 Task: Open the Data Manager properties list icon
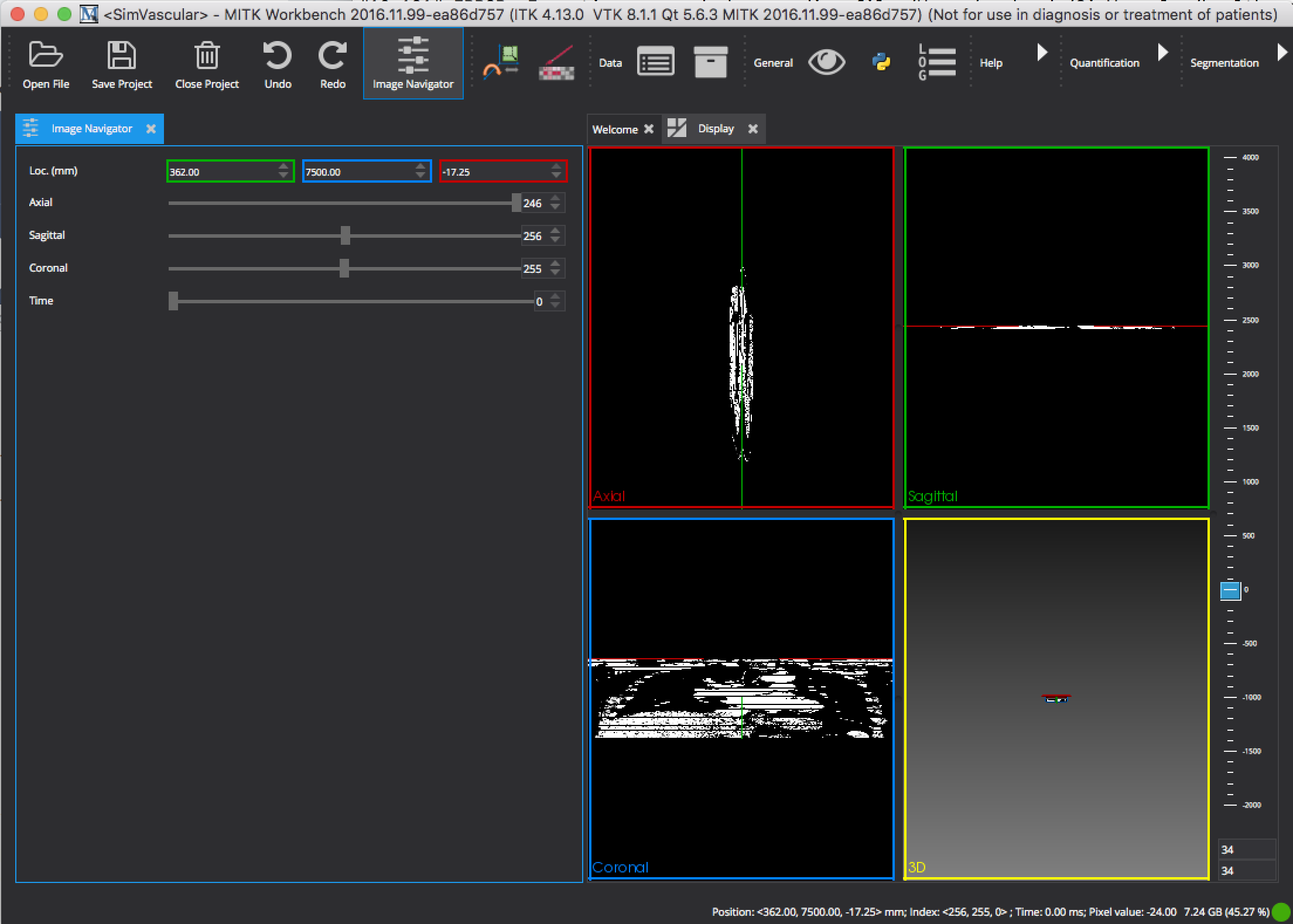(x=655, y=61)
